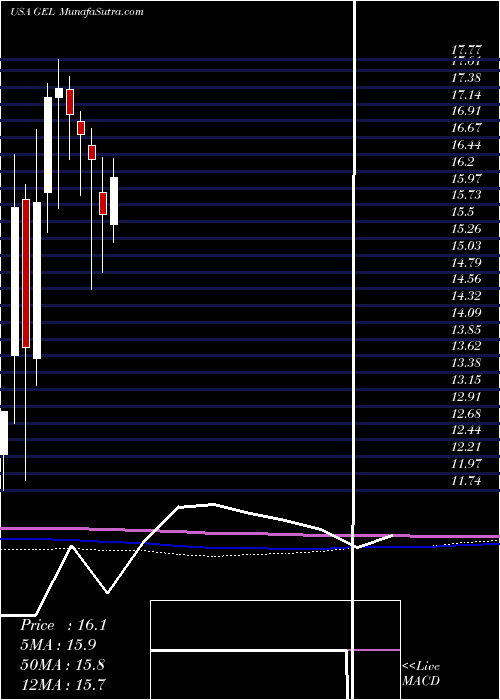Select the 16.2 price axis label
This screenshot has width=500, height=700.
(x=462, y=162)
